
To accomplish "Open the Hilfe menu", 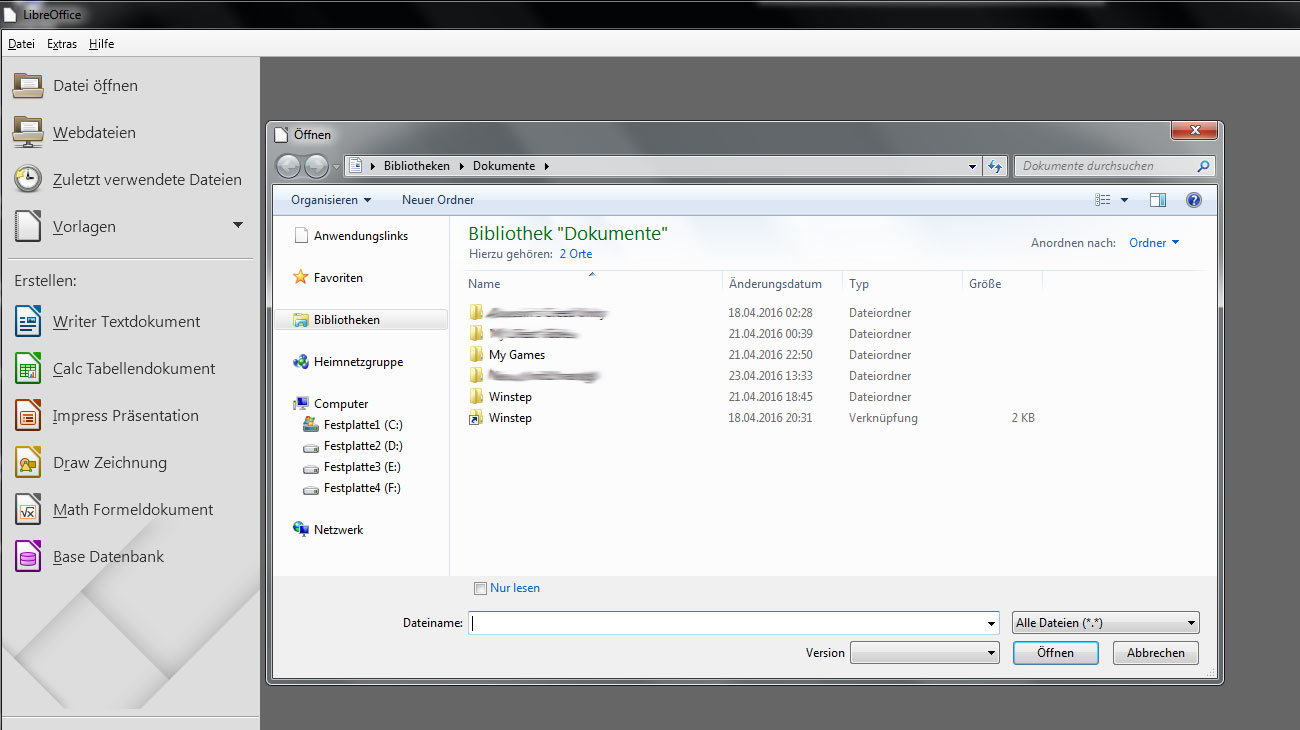I will 101,44.
